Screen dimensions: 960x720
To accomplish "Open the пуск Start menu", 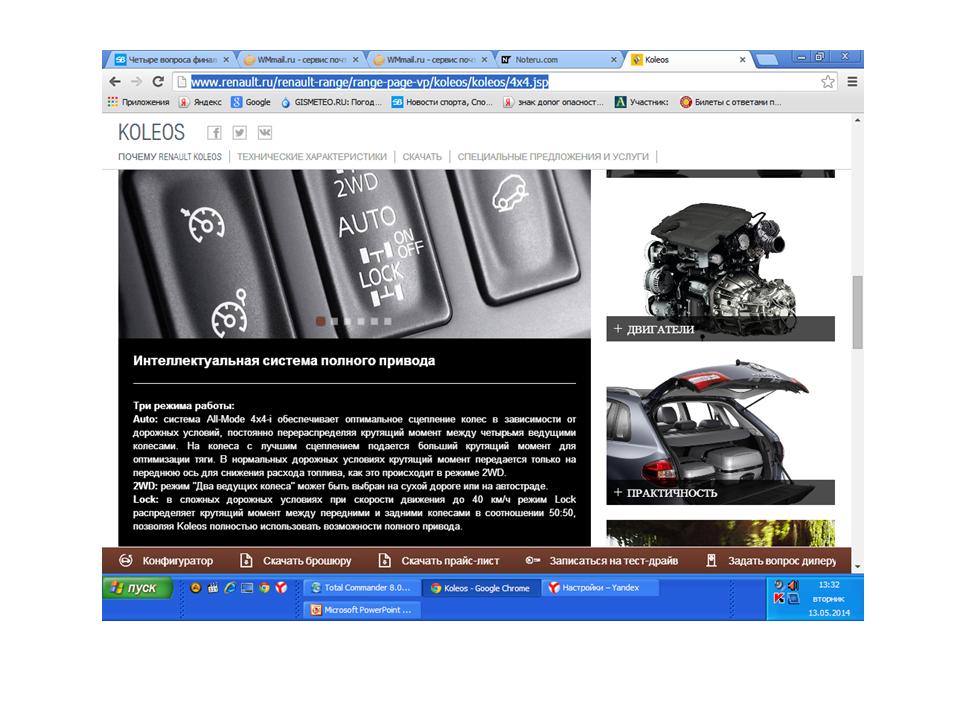I will pos(137,588).
